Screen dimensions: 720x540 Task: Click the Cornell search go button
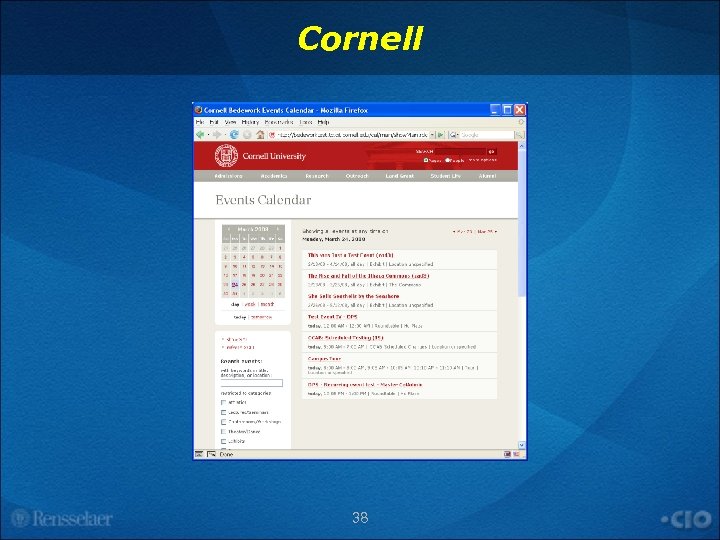coord(491,152)
